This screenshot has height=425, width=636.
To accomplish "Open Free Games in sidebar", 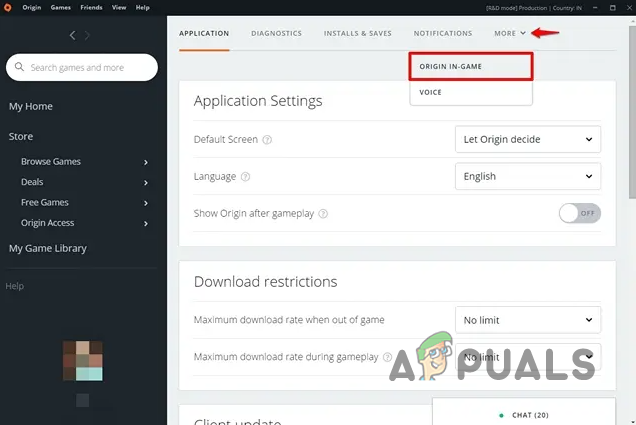I will [45, 202].
